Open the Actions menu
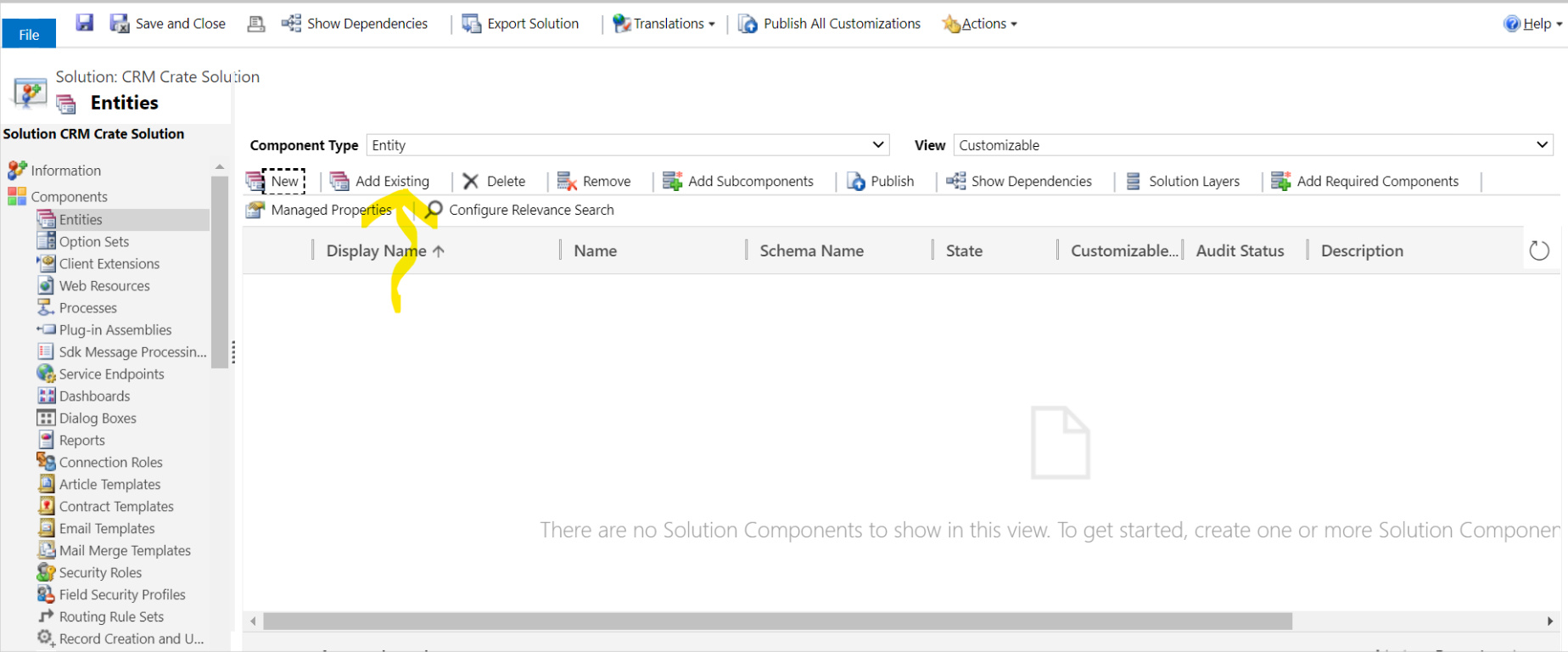The image size is (1568, 652). 980,24
